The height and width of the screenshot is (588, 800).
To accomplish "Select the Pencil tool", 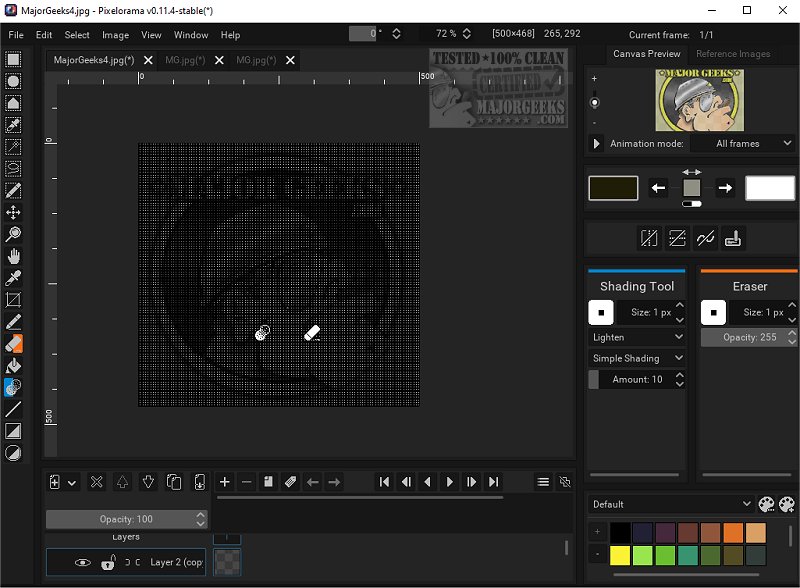I will click(14, 321).
